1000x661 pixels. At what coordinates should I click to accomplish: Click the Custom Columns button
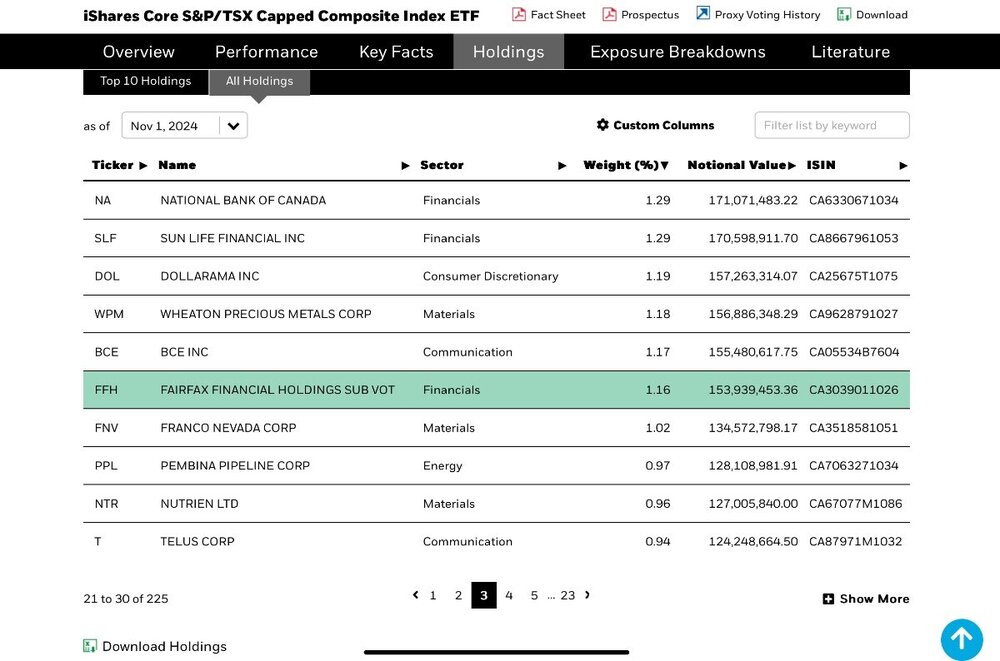[656, 125]
